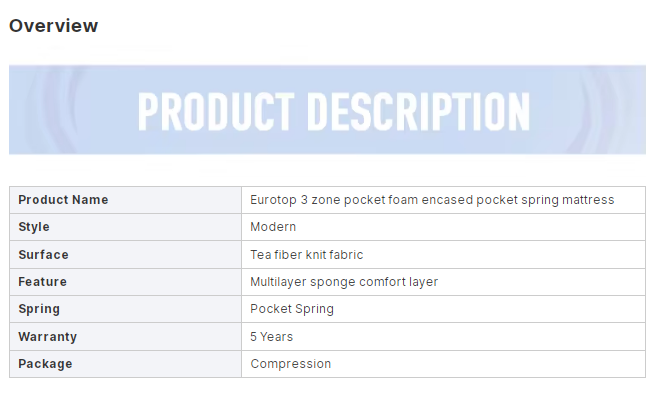The image size is (660, 394).
Task: Click the Compression package value
Action: point(290,364)
